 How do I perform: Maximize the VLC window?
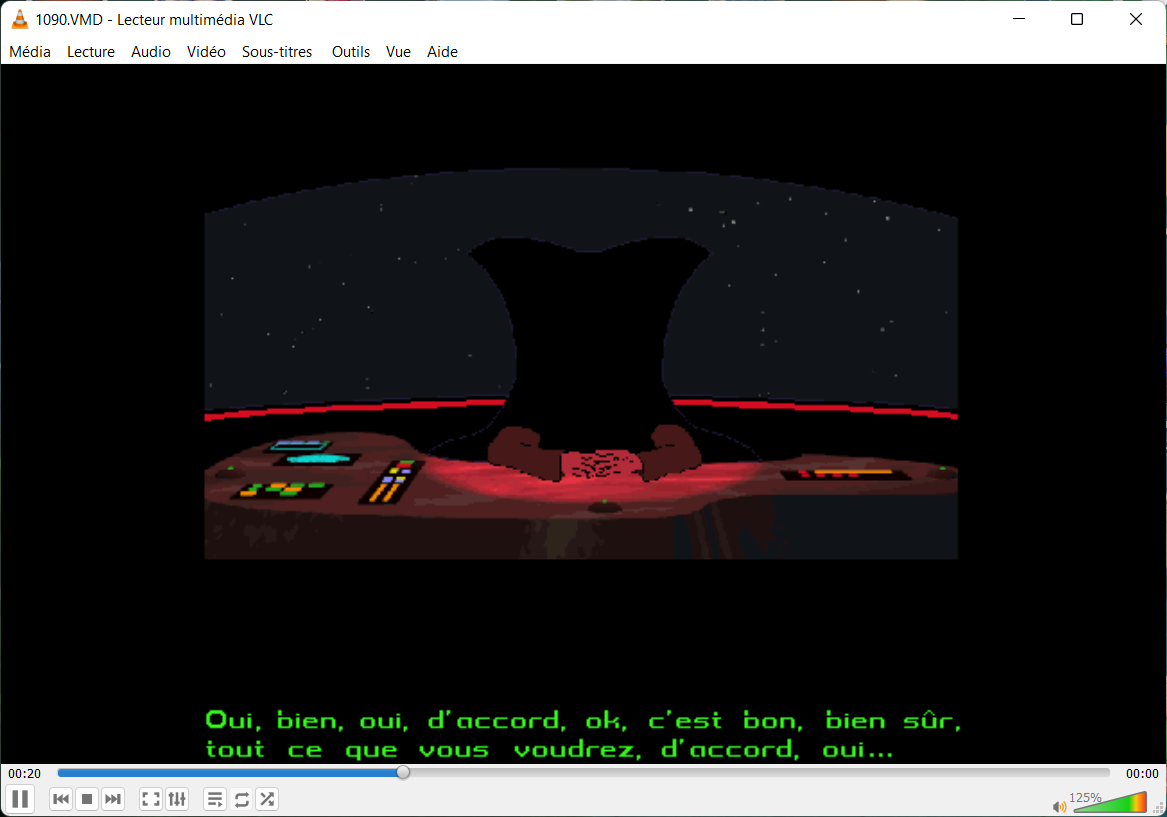point(1077,19)
